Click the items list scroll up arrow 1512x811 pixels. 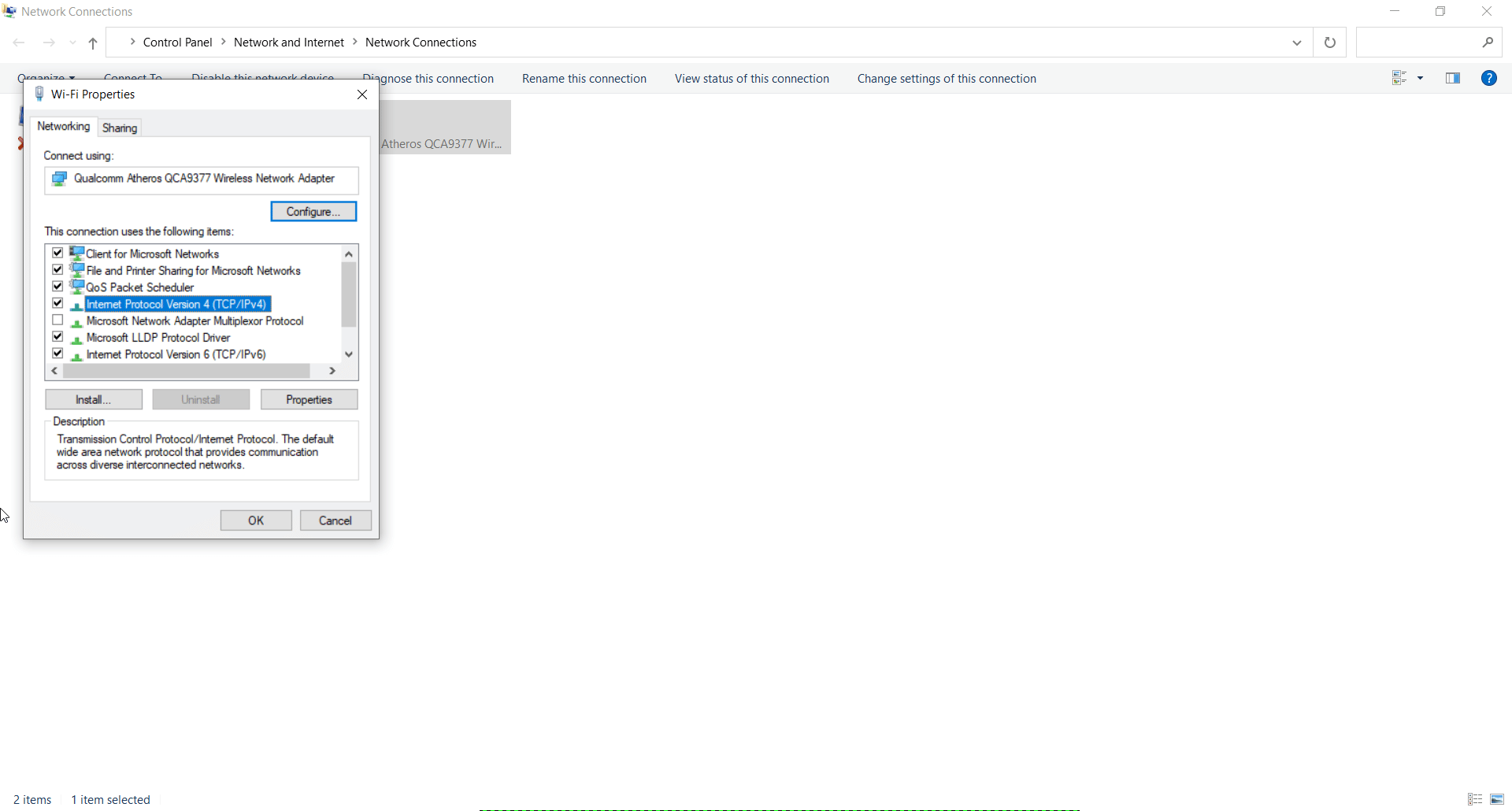coord(349,254)
